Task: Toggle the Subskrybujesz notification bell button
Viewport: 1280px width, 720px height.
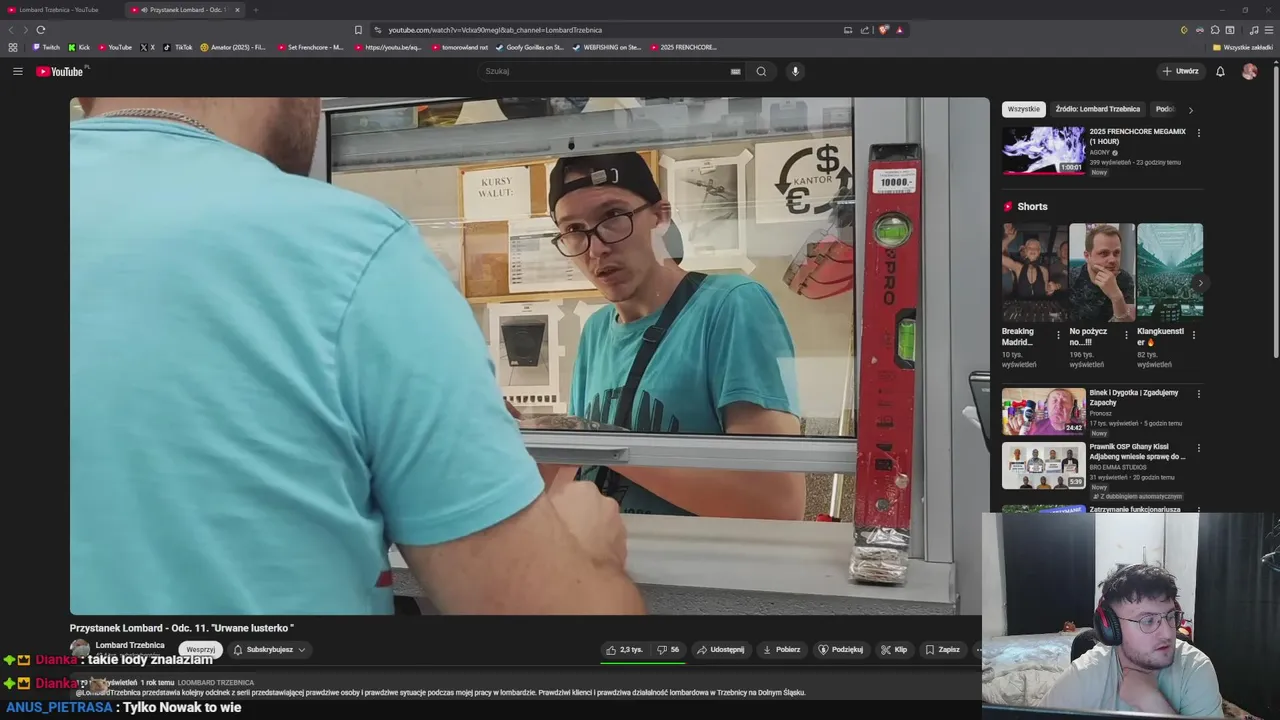Action: (x=238, y=650)
